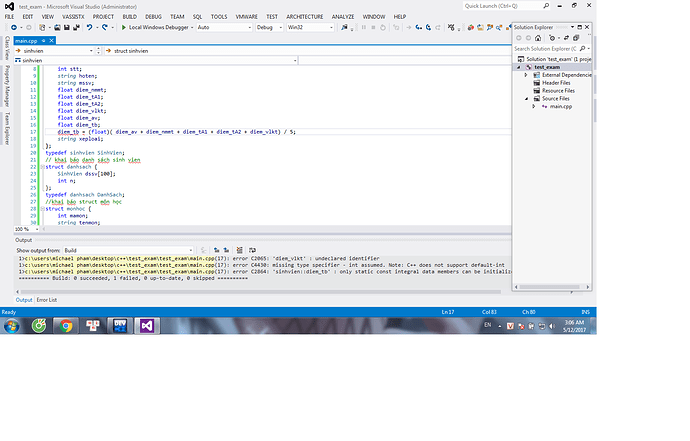690x441 pixels.
Task: Open the Class View side tab
Action: tap(7, 48)
